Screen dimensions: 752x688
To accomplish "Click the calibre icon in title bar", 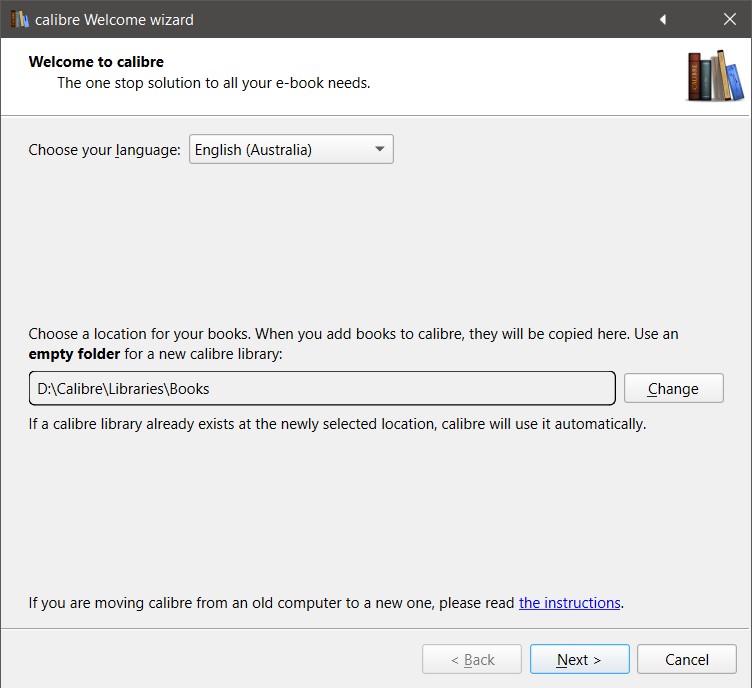I will 20,19.
